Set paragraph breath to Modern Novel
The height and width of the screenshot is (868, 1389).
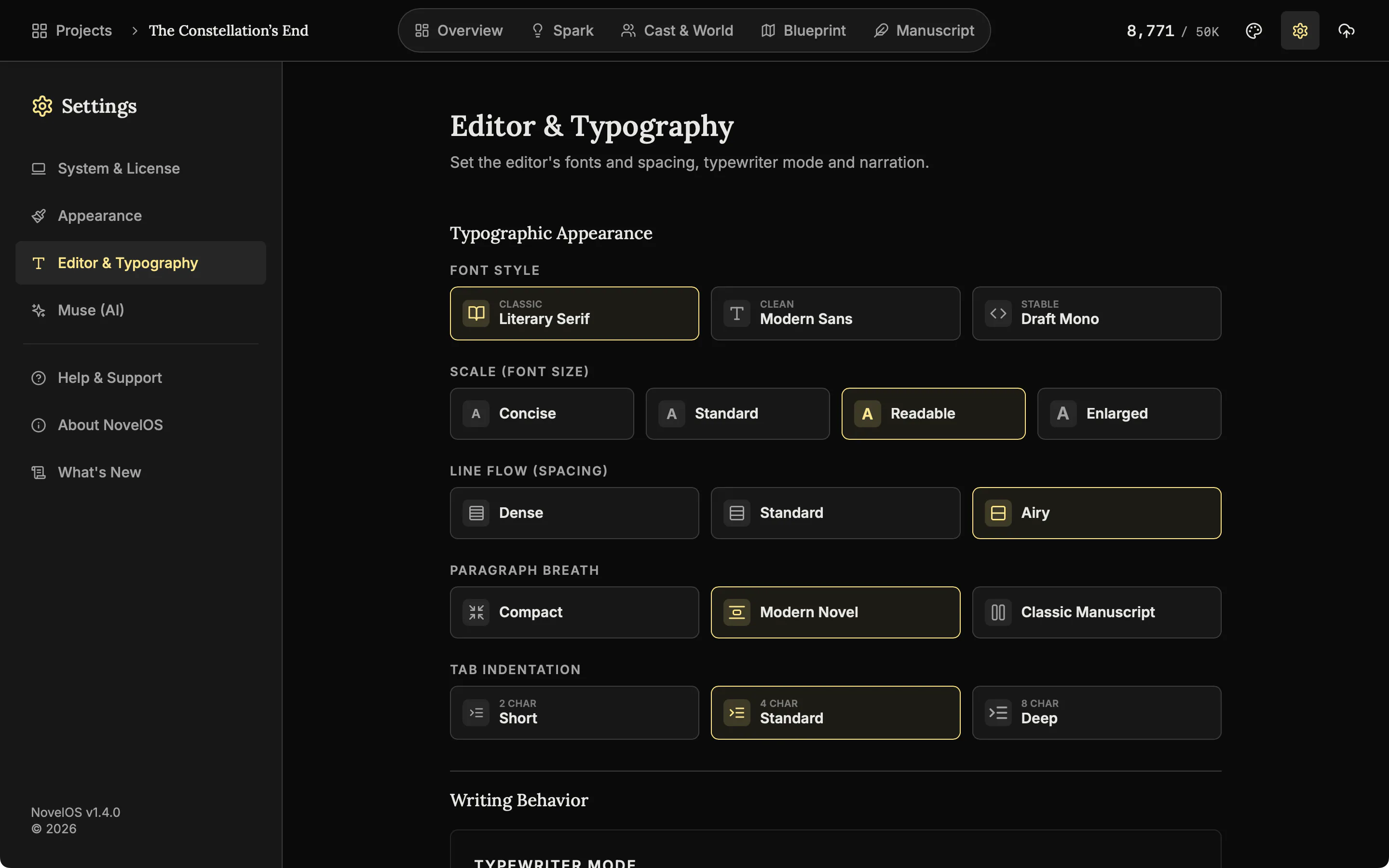tap(835, 612)
